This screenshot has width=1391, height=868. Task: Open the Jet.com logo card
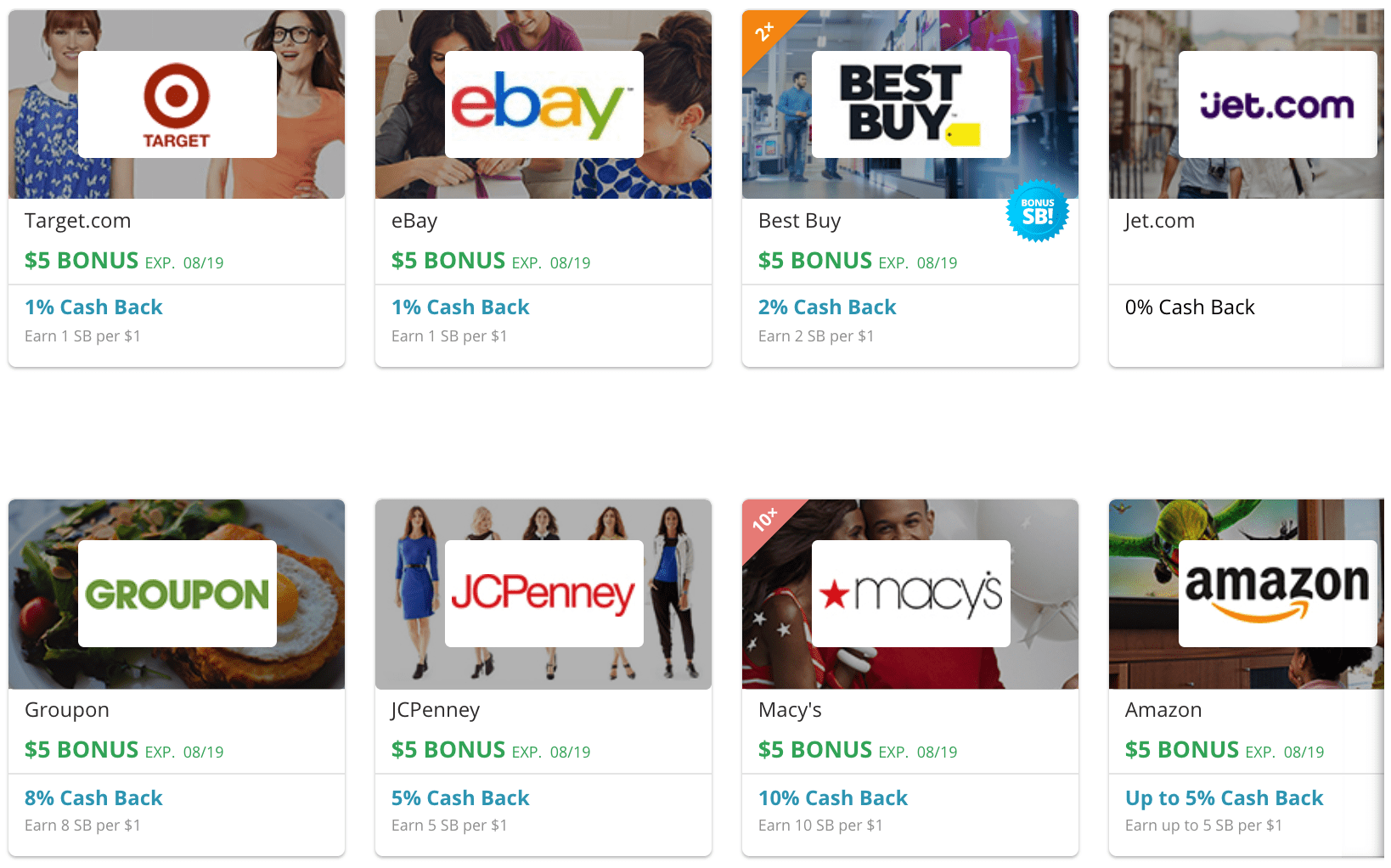pos(1278,104)
